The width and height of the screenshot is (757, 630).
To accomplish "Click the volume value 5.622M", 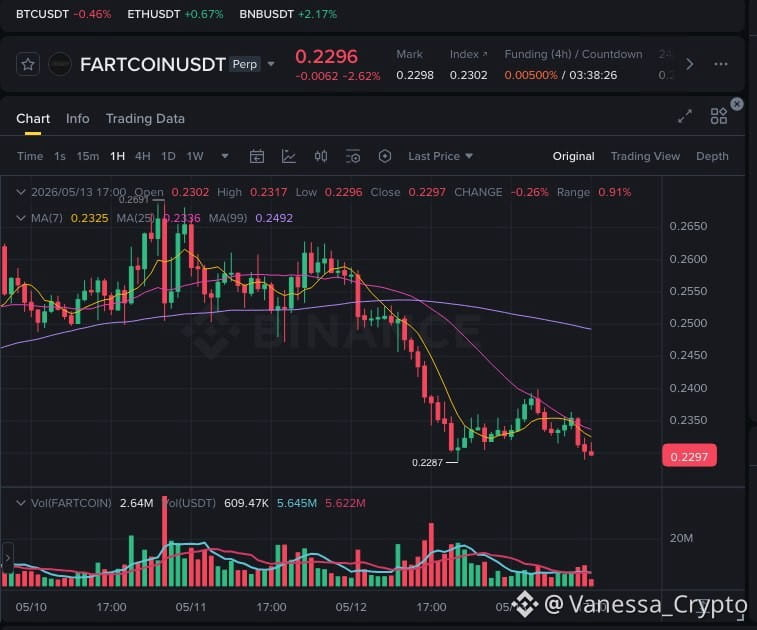I will coord(345,503).
